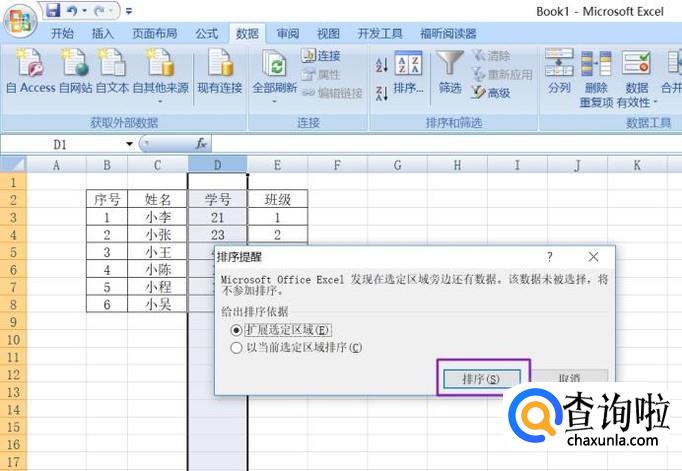Click the insert function fx button

[x=201, y=144]
